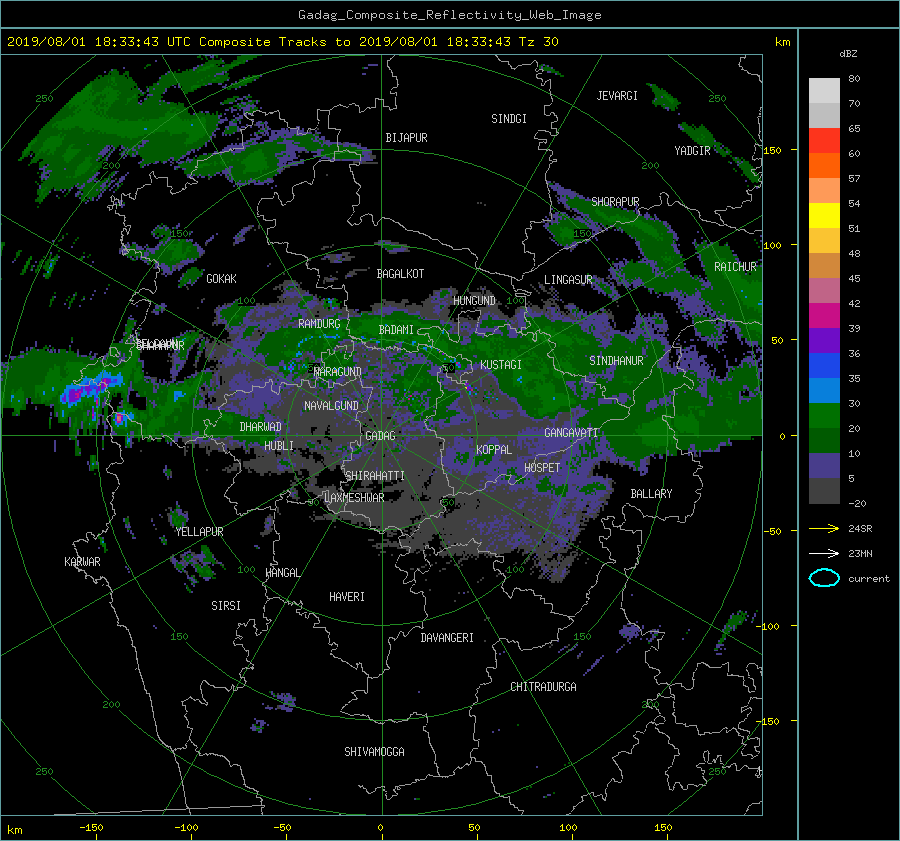Click the NAVALGUND town label

331,406
